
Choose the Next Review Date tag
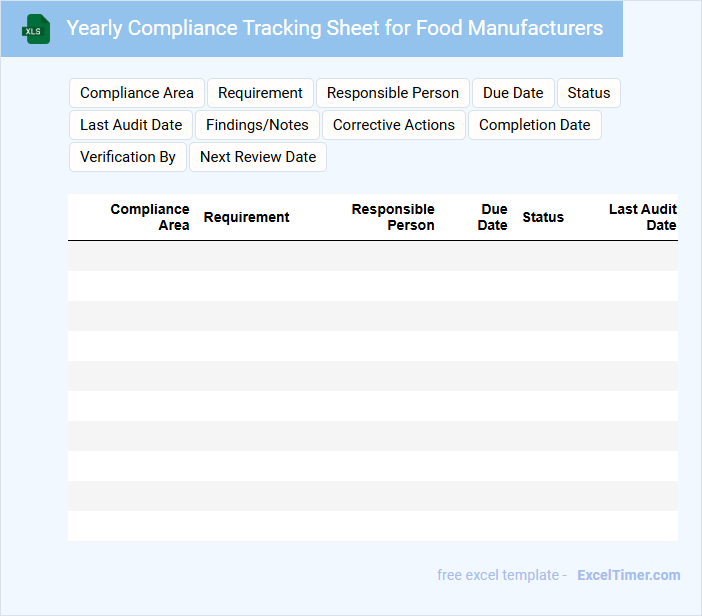pyautogui.click(x=258, y=157)
